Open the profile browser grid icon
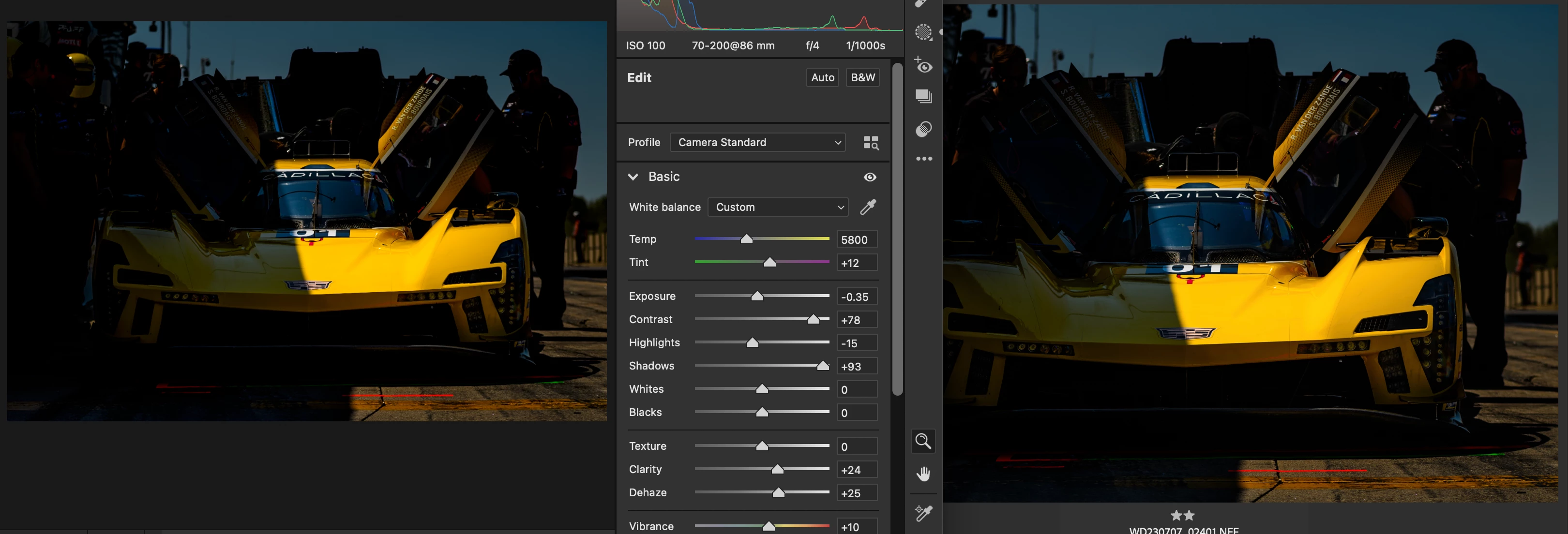This screenshot has height=534, width=1568. (871, 143)
